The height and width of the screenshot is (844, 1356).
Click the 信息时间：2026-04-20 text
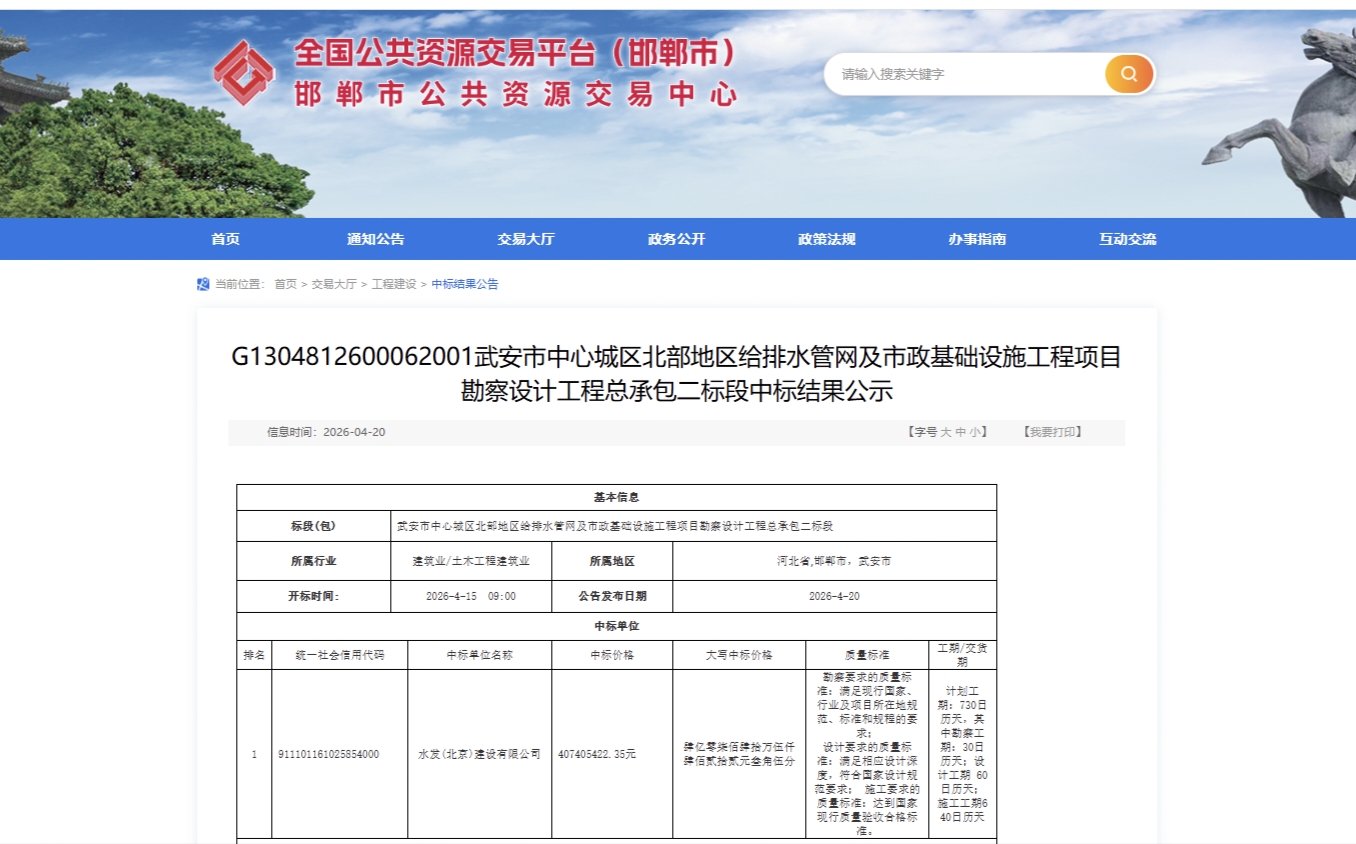[x=326, y=432]
